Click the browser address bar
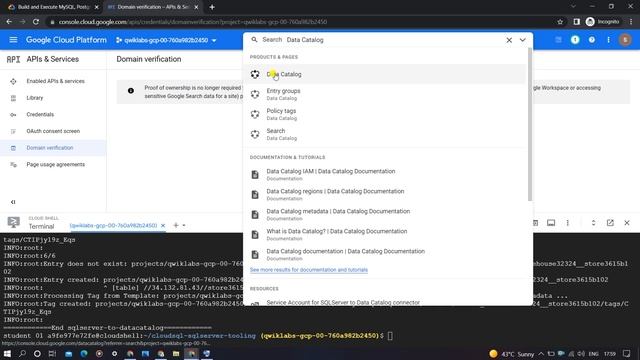 302,22
